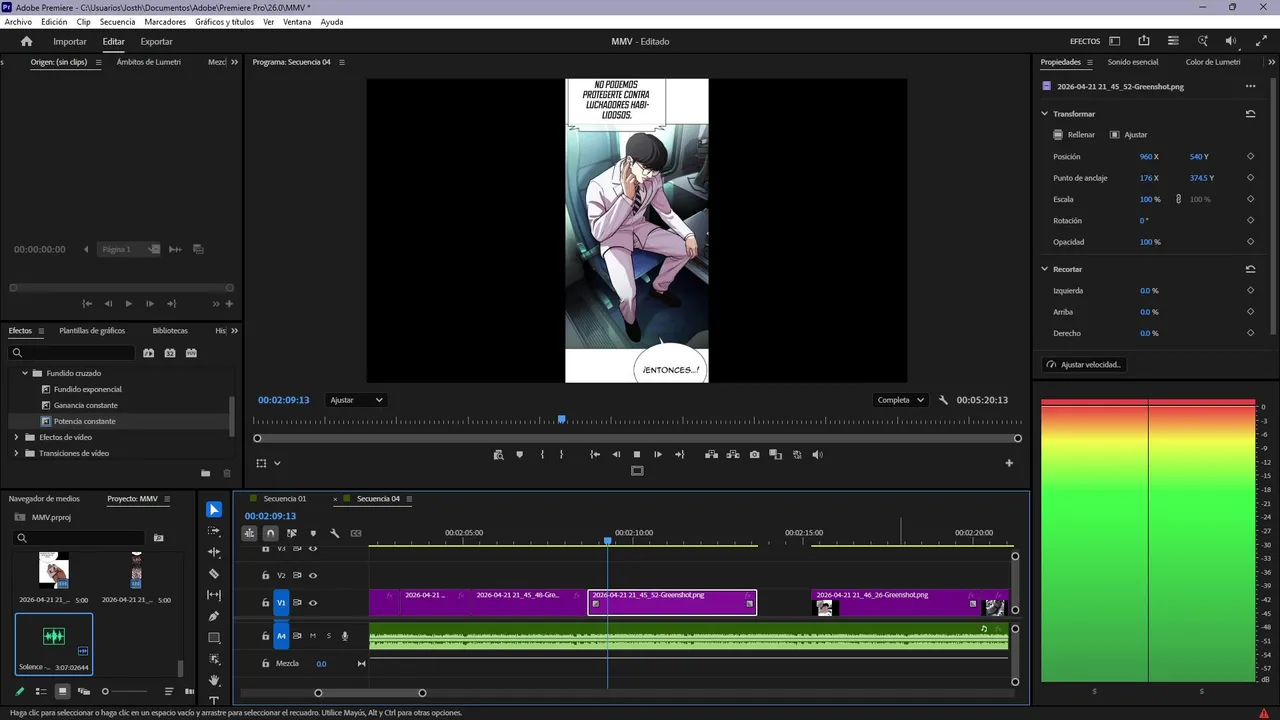Viewport: 1280px width, 720px height.
Task: Stop playback in program monitor
Action: 637,455
